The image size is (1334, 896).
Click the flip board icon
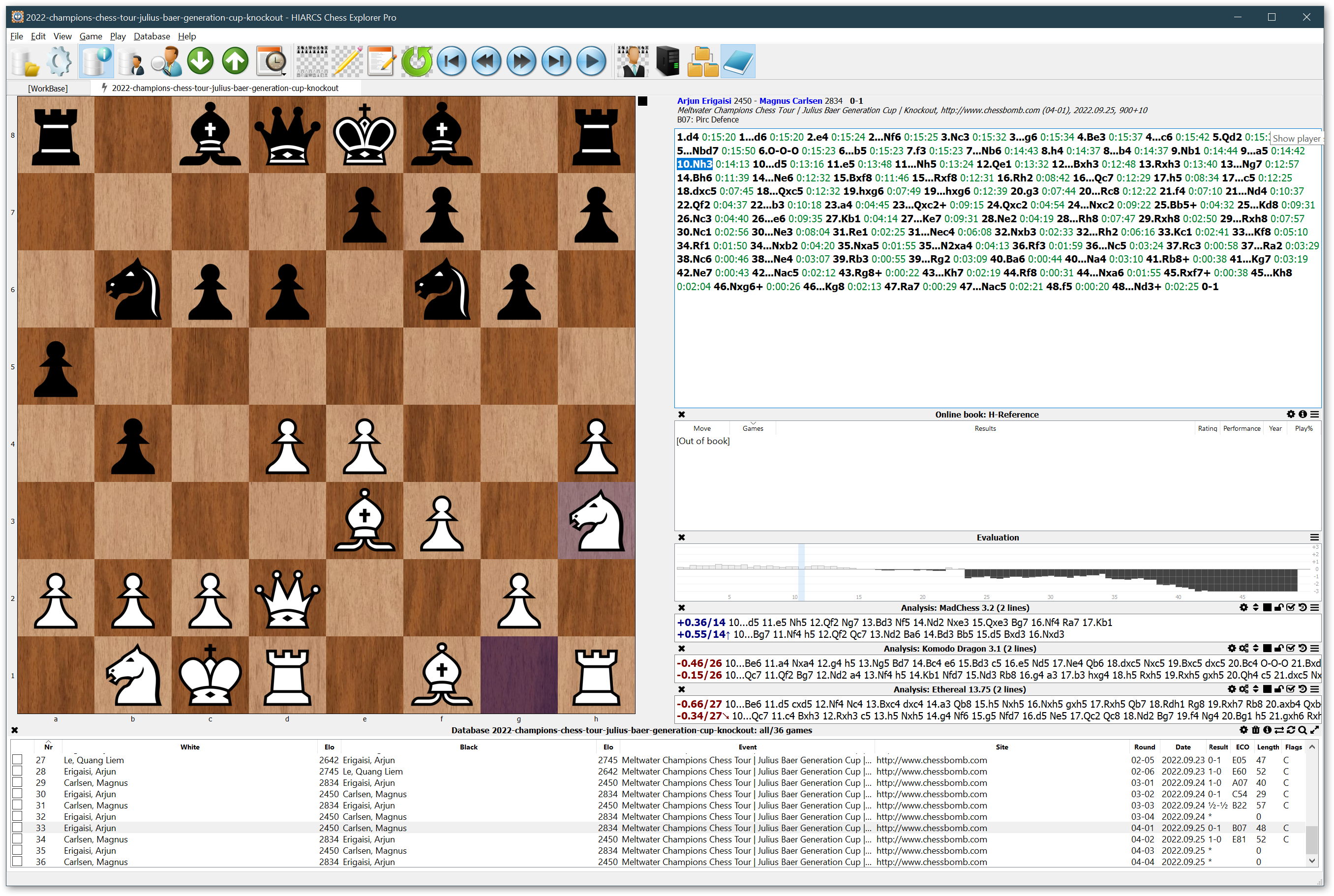(312, 62)
